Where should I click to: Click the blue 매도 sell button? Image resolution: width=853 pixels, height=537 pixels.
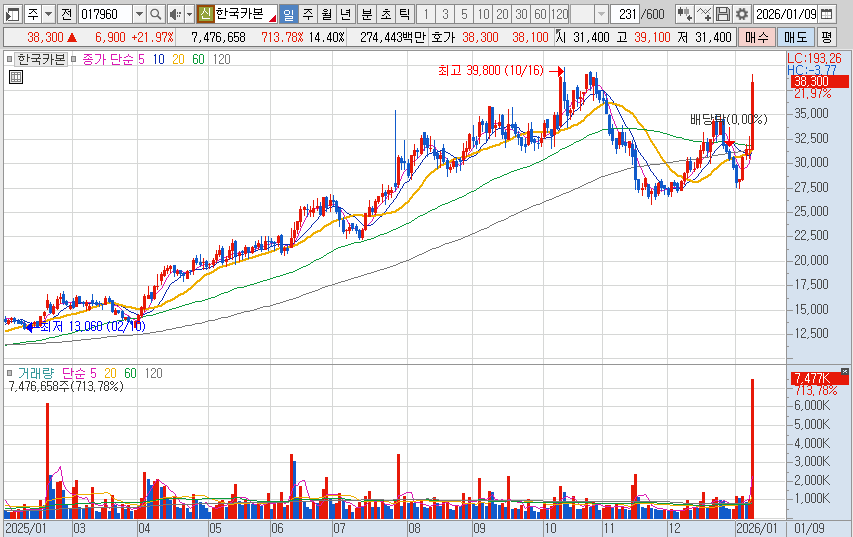click(795, 37)
